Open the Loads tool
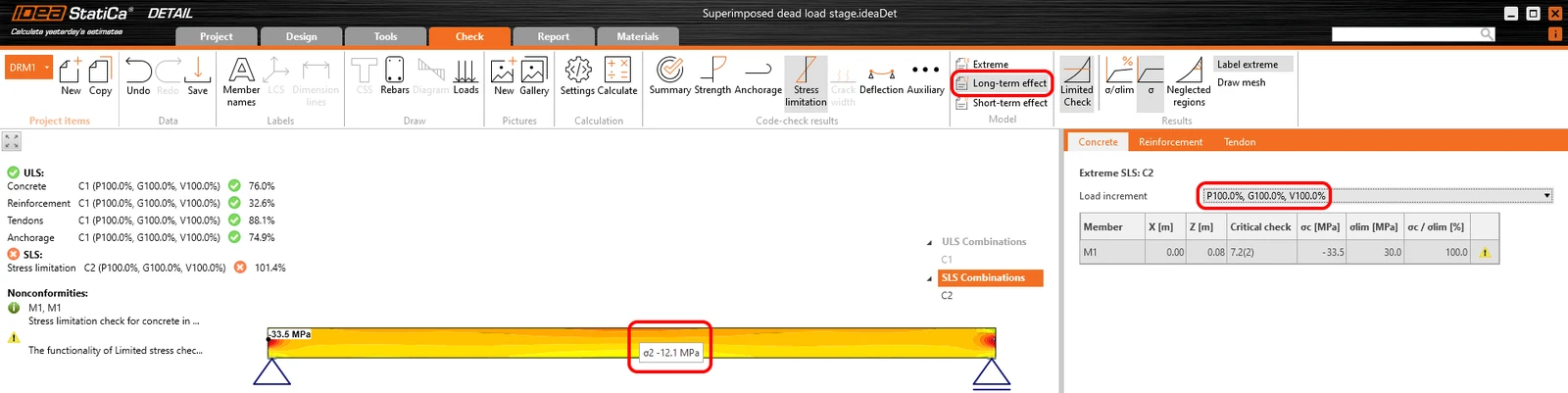This screenshot has height=393, width=1568. (x=465, y=75)
